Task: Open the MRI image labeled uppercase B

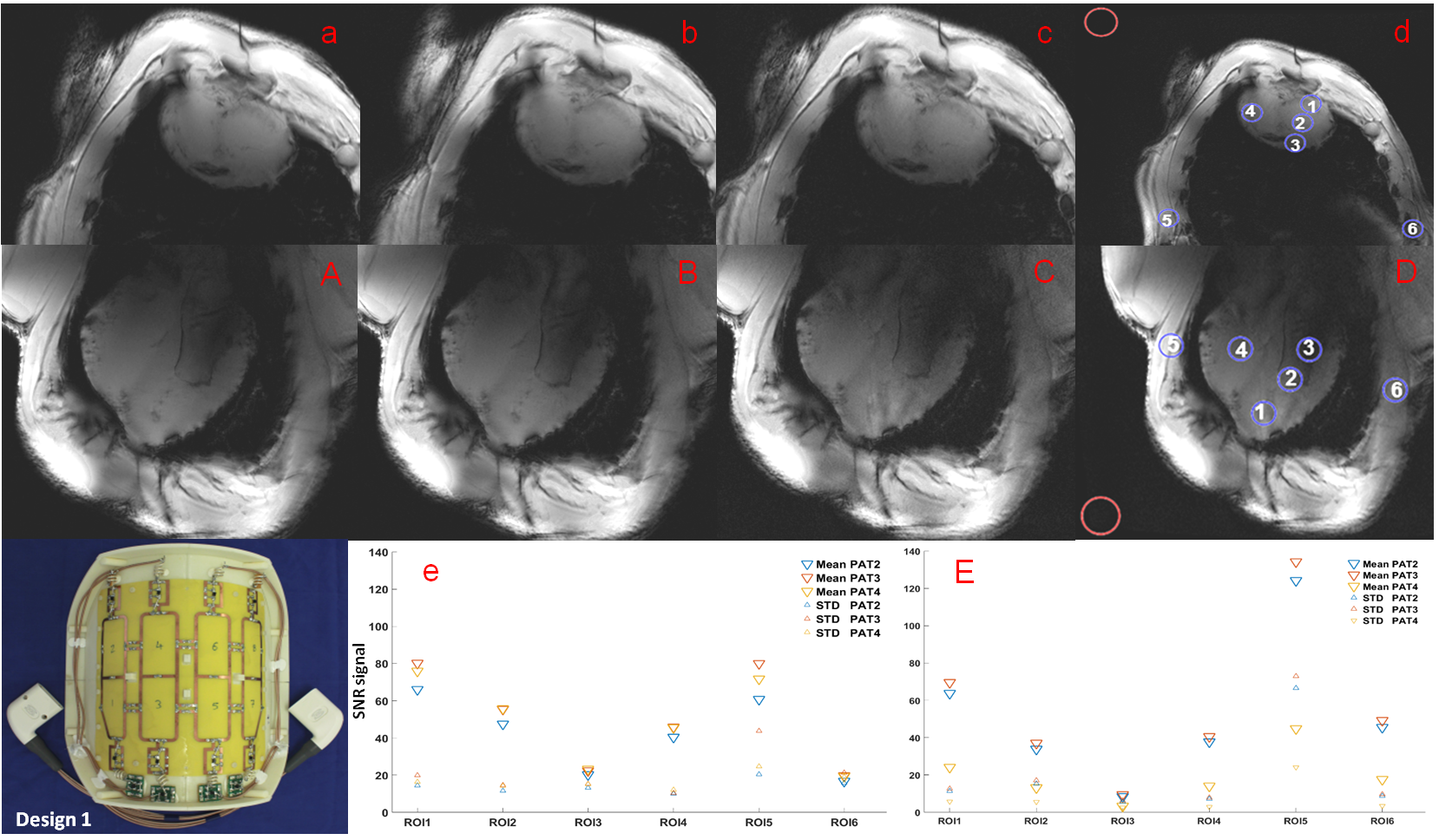Action: coord(536,390)
